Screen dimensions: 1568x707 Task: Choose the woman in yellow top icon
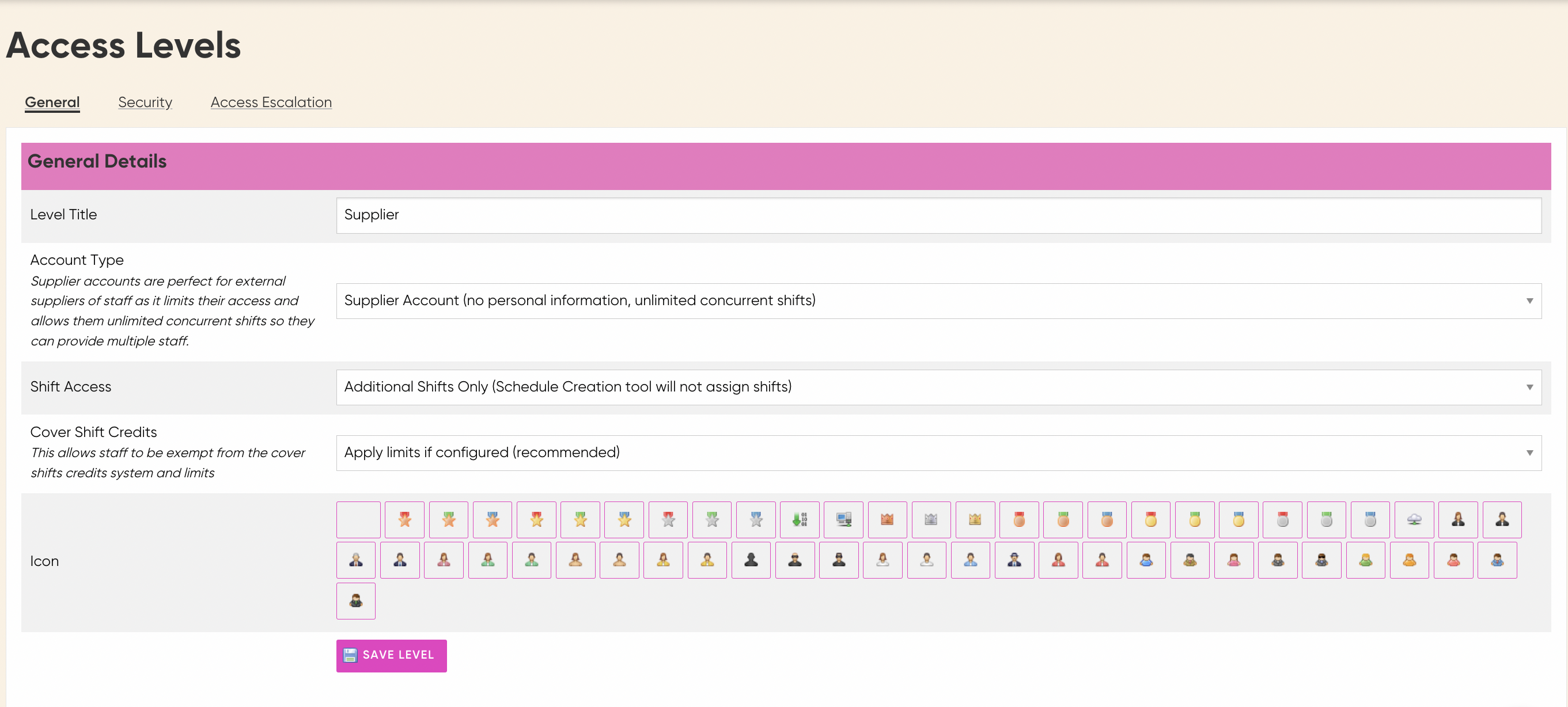(x=664, y=560)
